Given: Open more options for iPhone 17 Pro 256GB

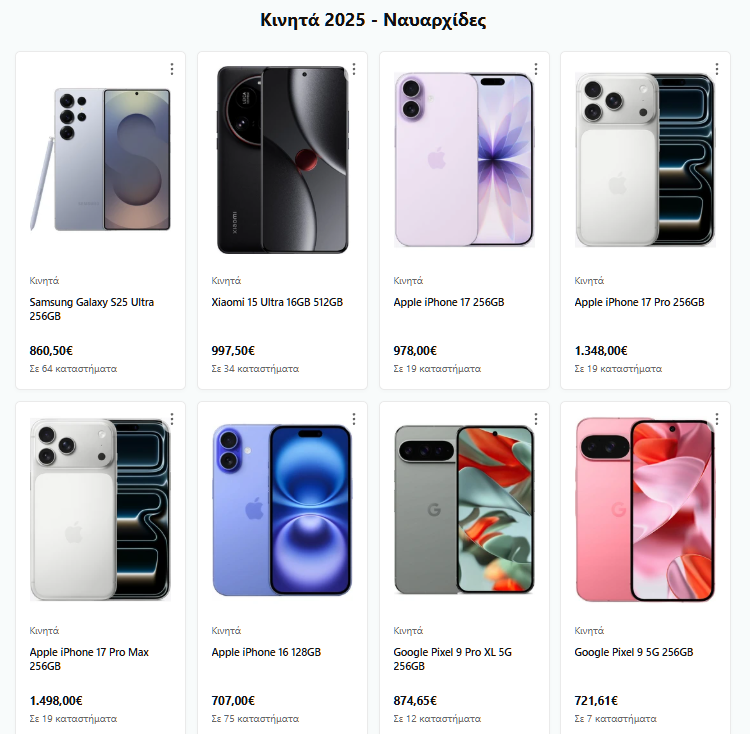Looking at the screenshot, I should click(x=717, y=69).
